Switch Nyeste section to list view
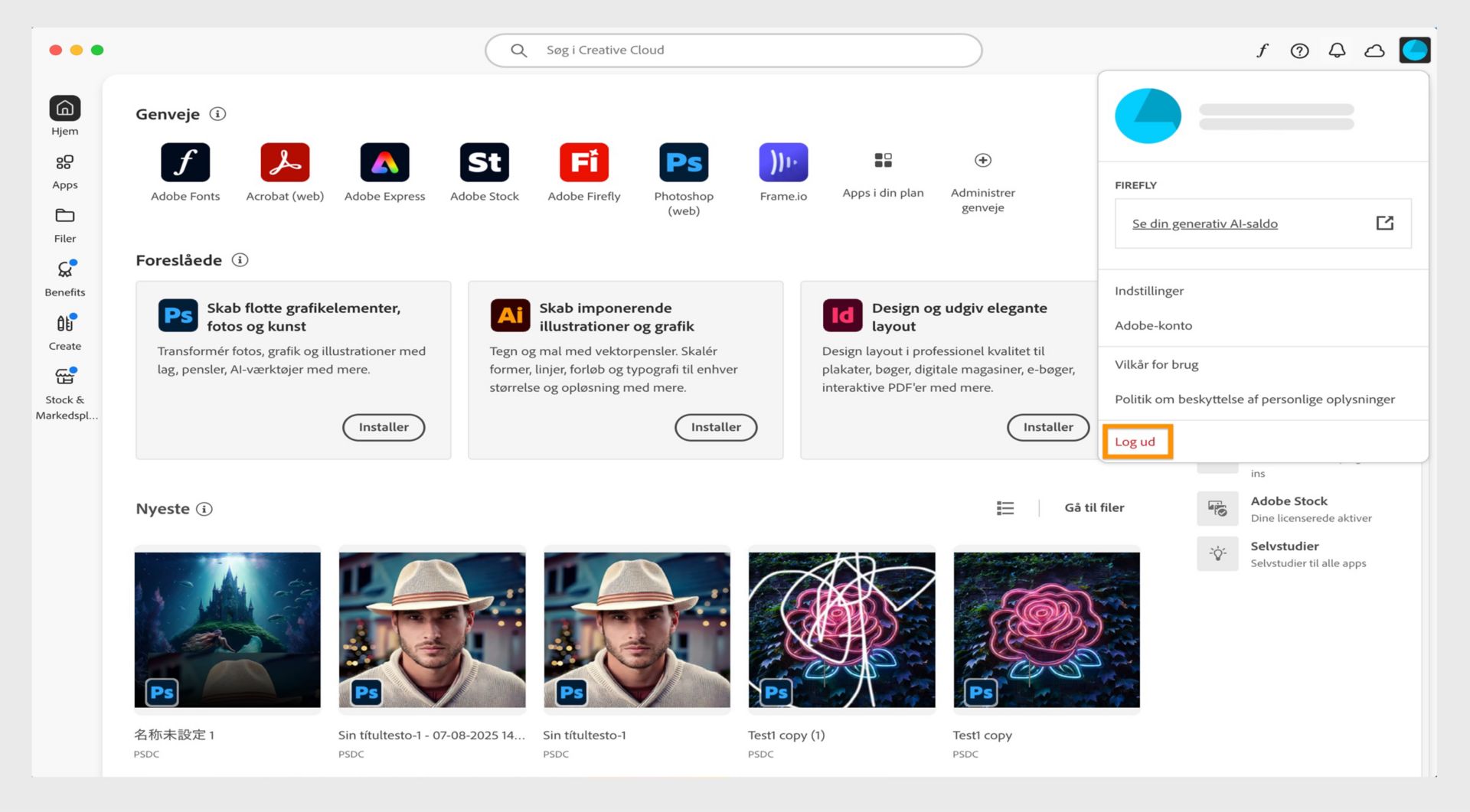The width and height of the screenshot is (1470, 812). 1005,507
